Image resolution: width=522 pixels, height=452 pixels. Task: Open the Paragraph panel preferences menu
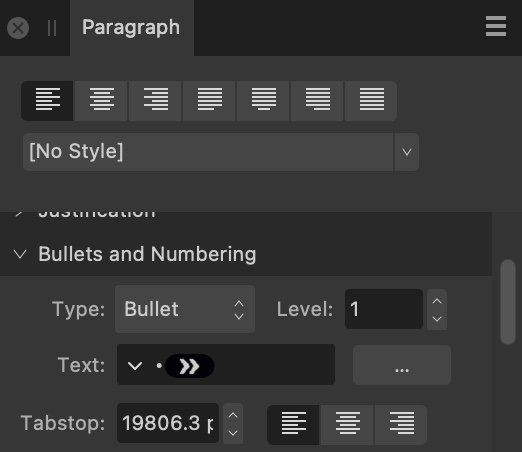tap(496, 26)
